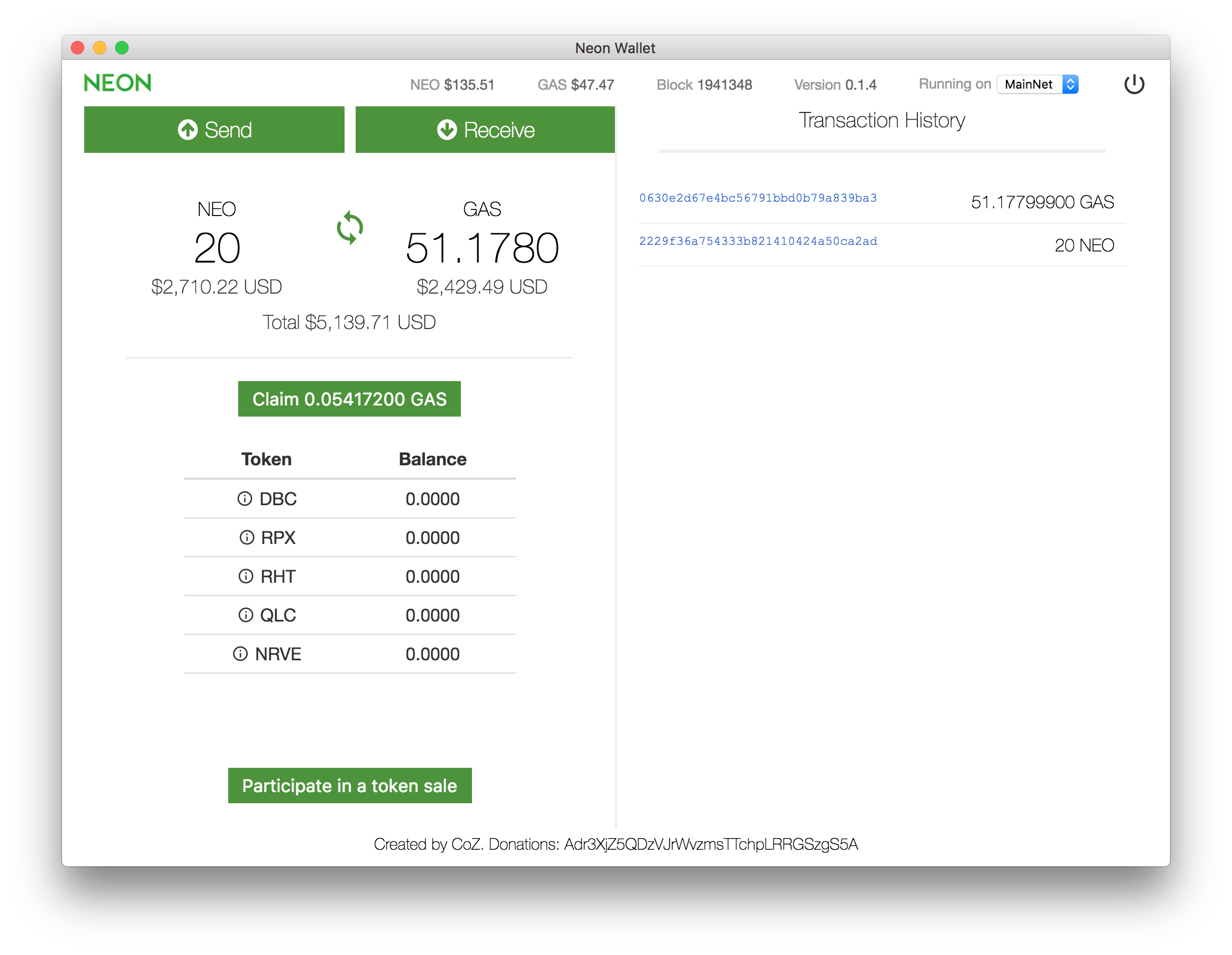1232x955 pixels.
Task: Open transaction 2229f36a754333b hash link
Action: 758,242
